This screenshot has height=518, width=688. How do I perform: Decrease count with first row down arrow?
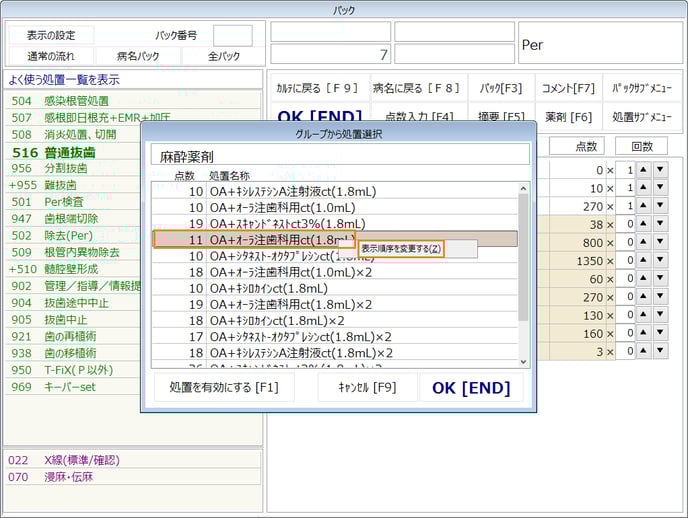tap(660, 170)
